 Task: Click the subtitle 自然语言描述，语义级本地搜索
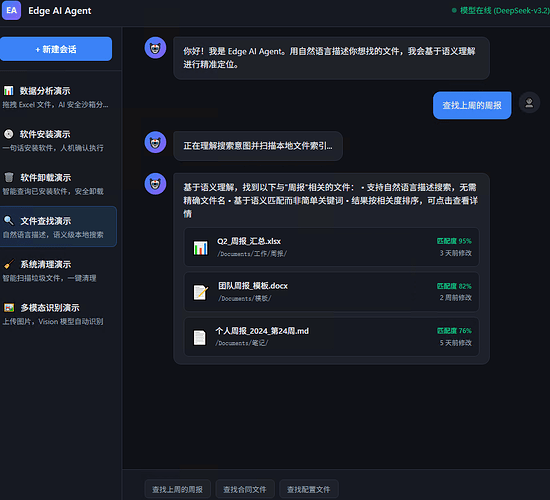[x=53, y=235]
